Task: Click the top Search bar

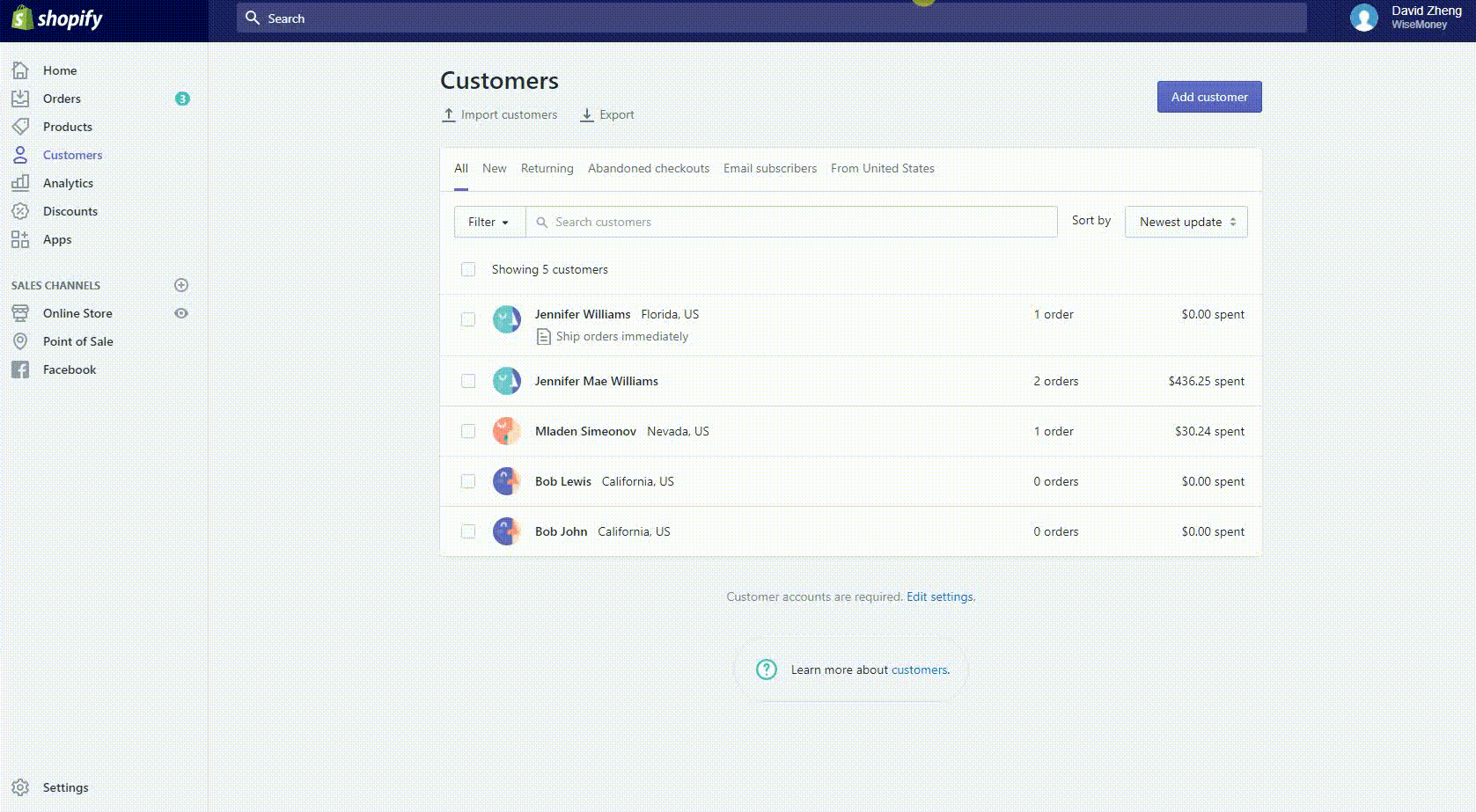Action: 772,18
